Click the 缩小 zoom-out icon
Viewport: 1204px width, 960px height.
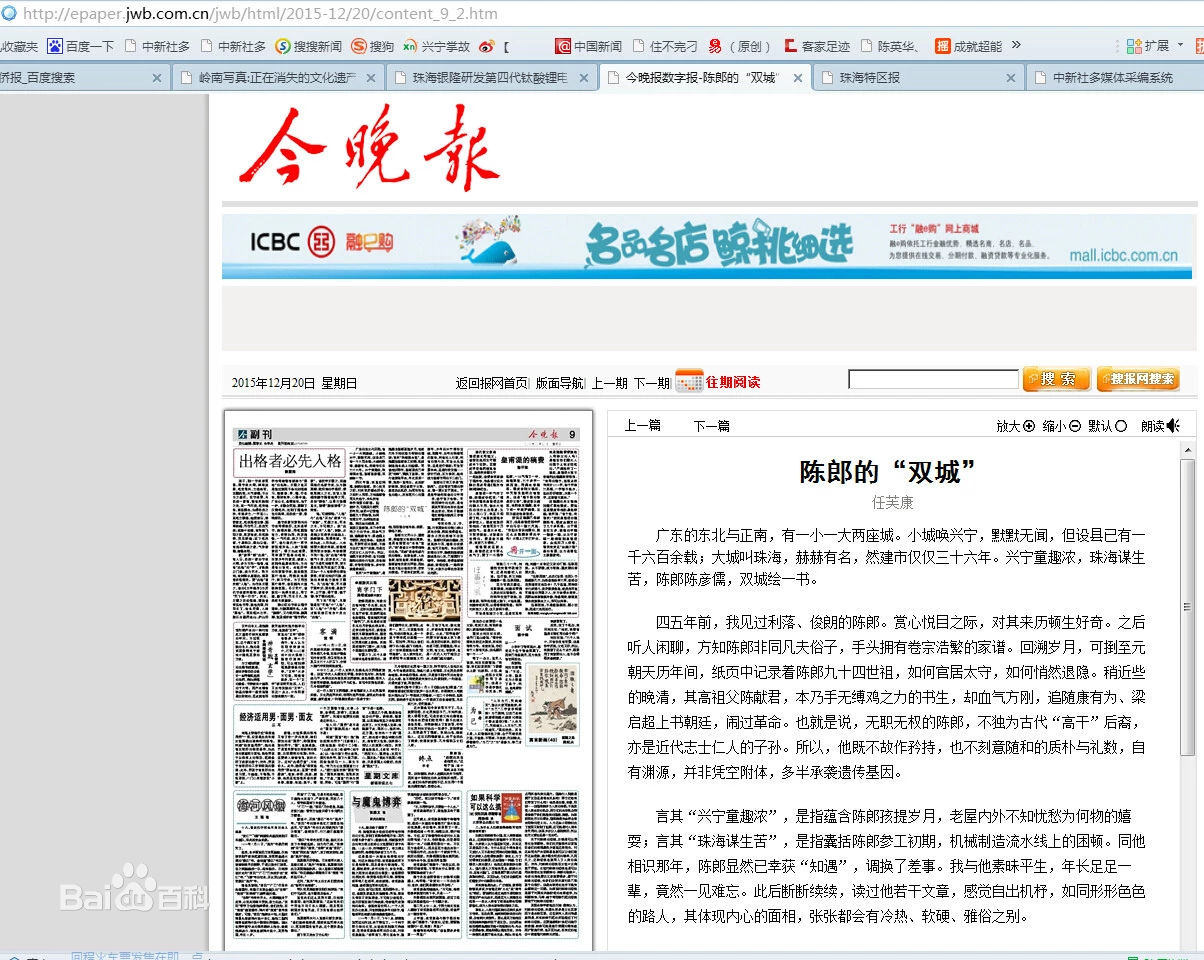point(1075,426)
